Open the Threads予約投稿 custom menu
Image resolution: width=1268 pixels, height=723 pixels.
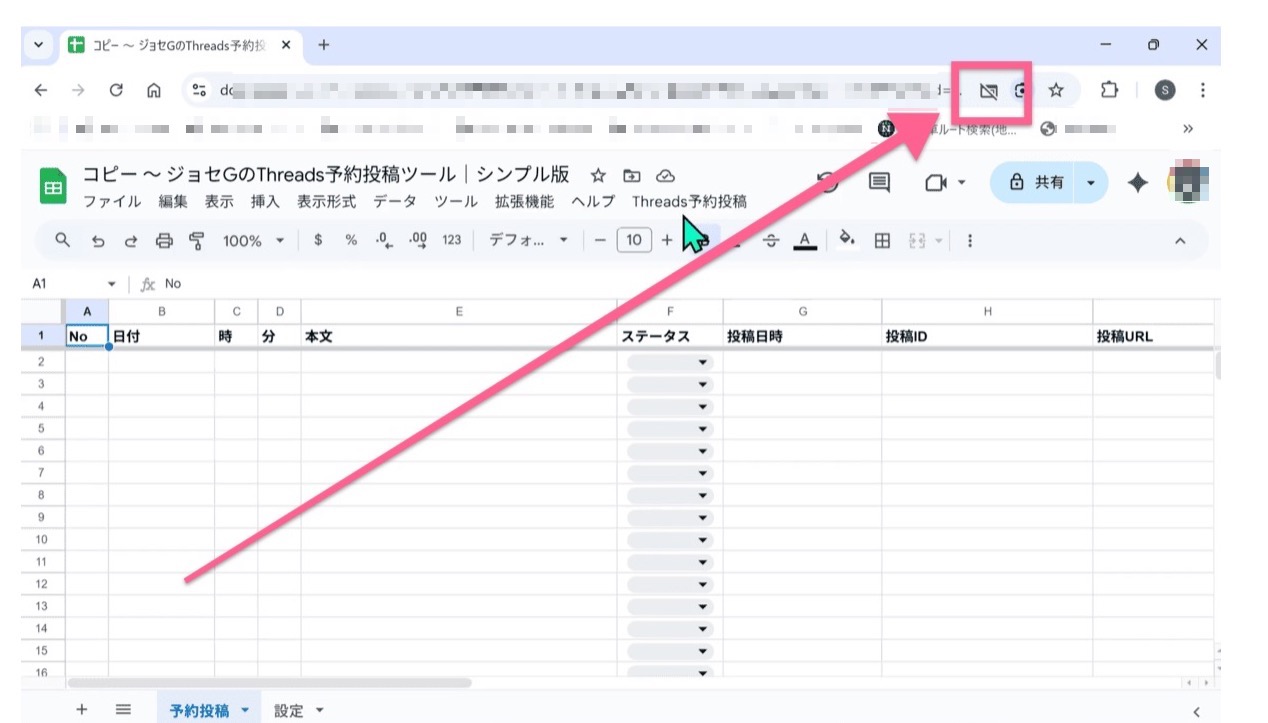pyautogui.click(x=689, y=201)
